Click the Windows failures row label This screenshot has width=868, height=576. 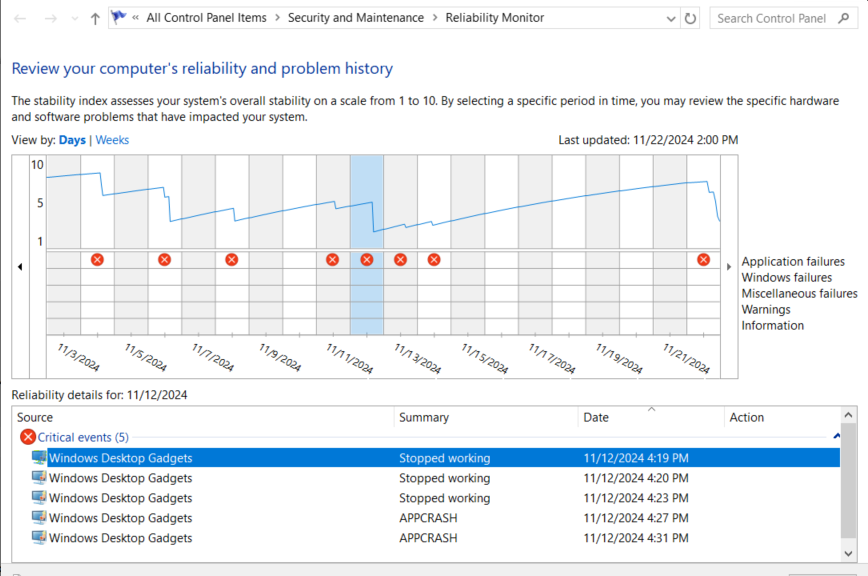click(787, 277)
